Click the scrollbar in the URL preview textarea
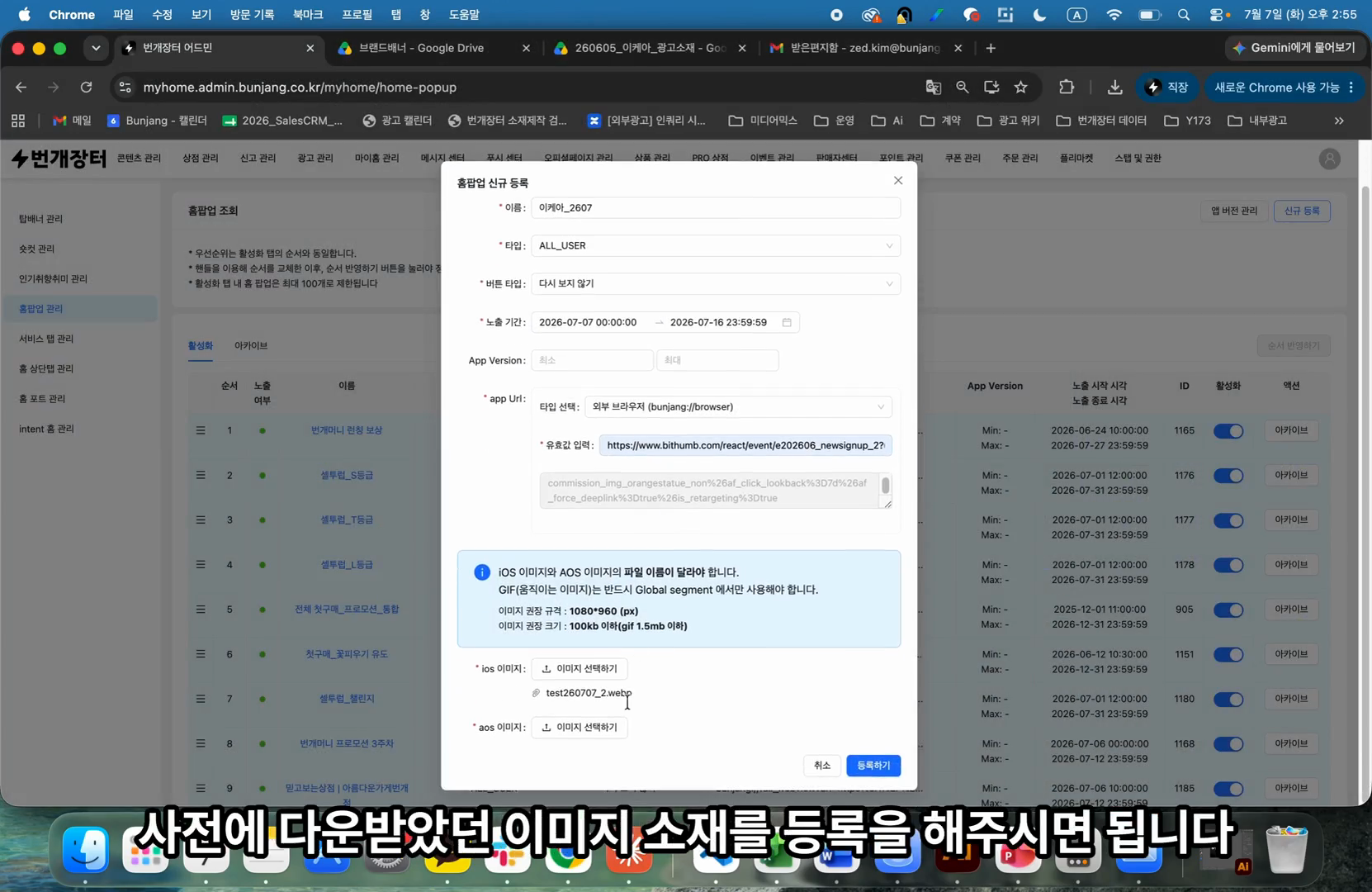1372x892 pixels. tap(885, 485)
